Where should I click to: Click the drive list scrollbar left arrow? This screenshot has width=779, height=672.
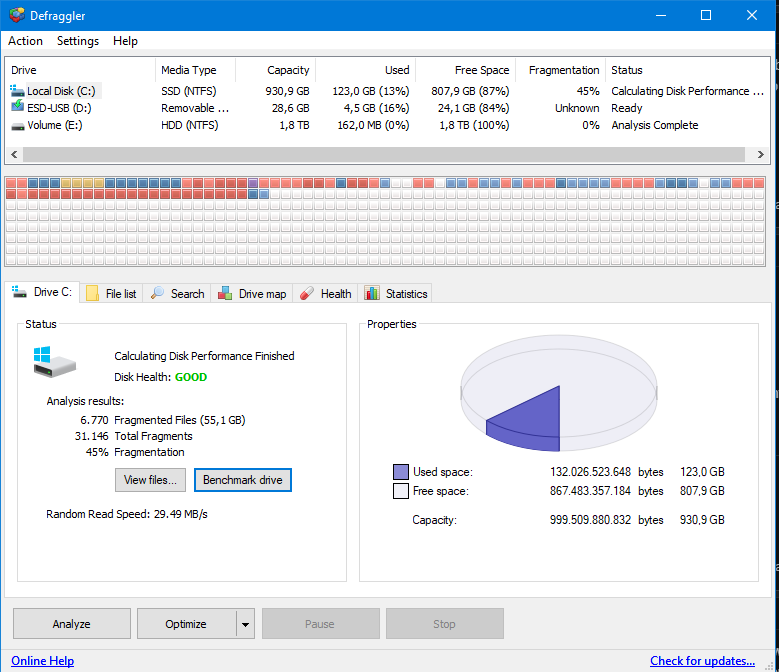tap(14, 154)
